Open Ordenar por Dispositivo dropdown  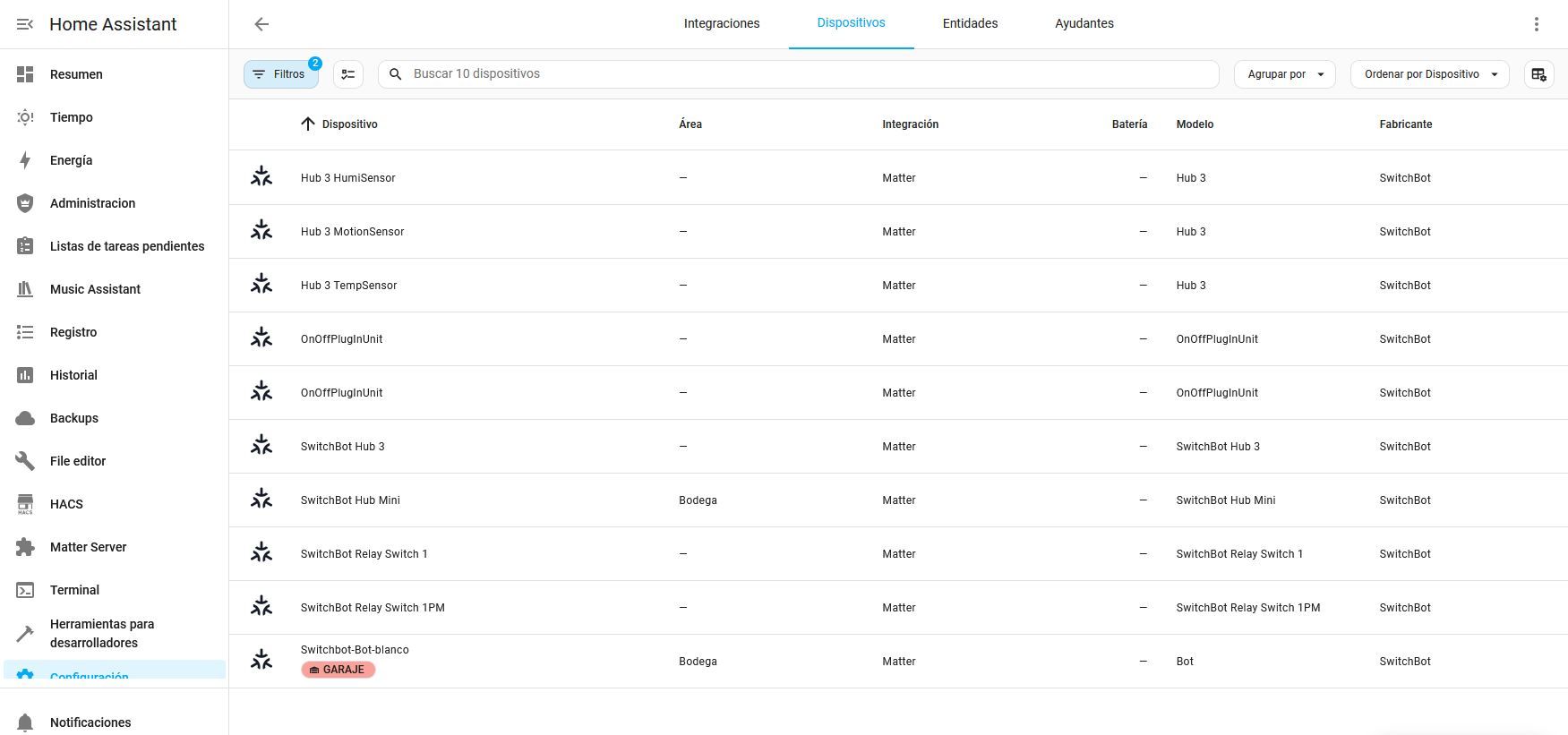tap(1430, 74)
